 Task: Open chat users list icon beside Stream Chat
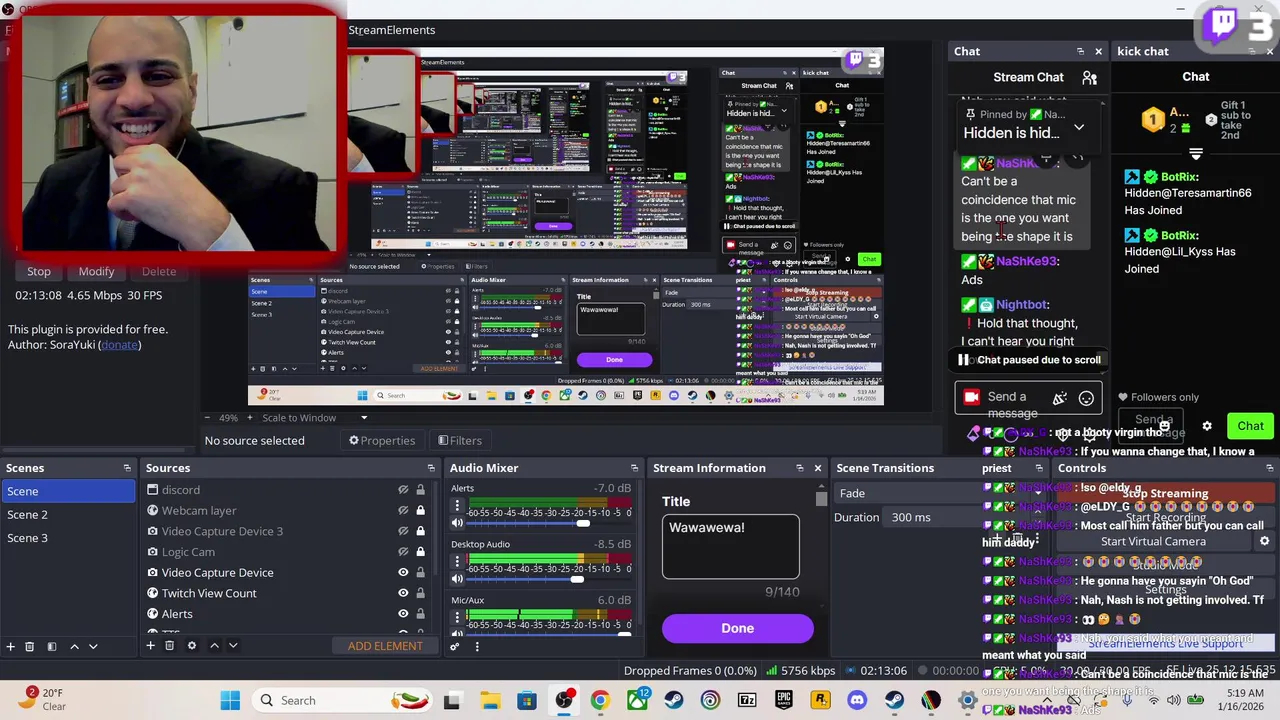[x=1089, y=77]
